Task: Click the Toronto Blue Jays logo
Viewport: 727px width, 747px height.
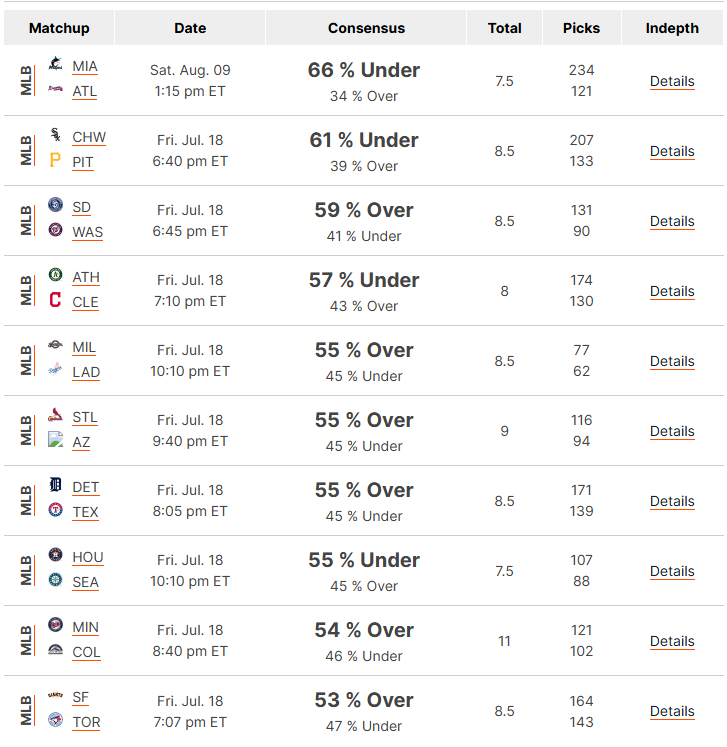Action: [x=55, y=719]
